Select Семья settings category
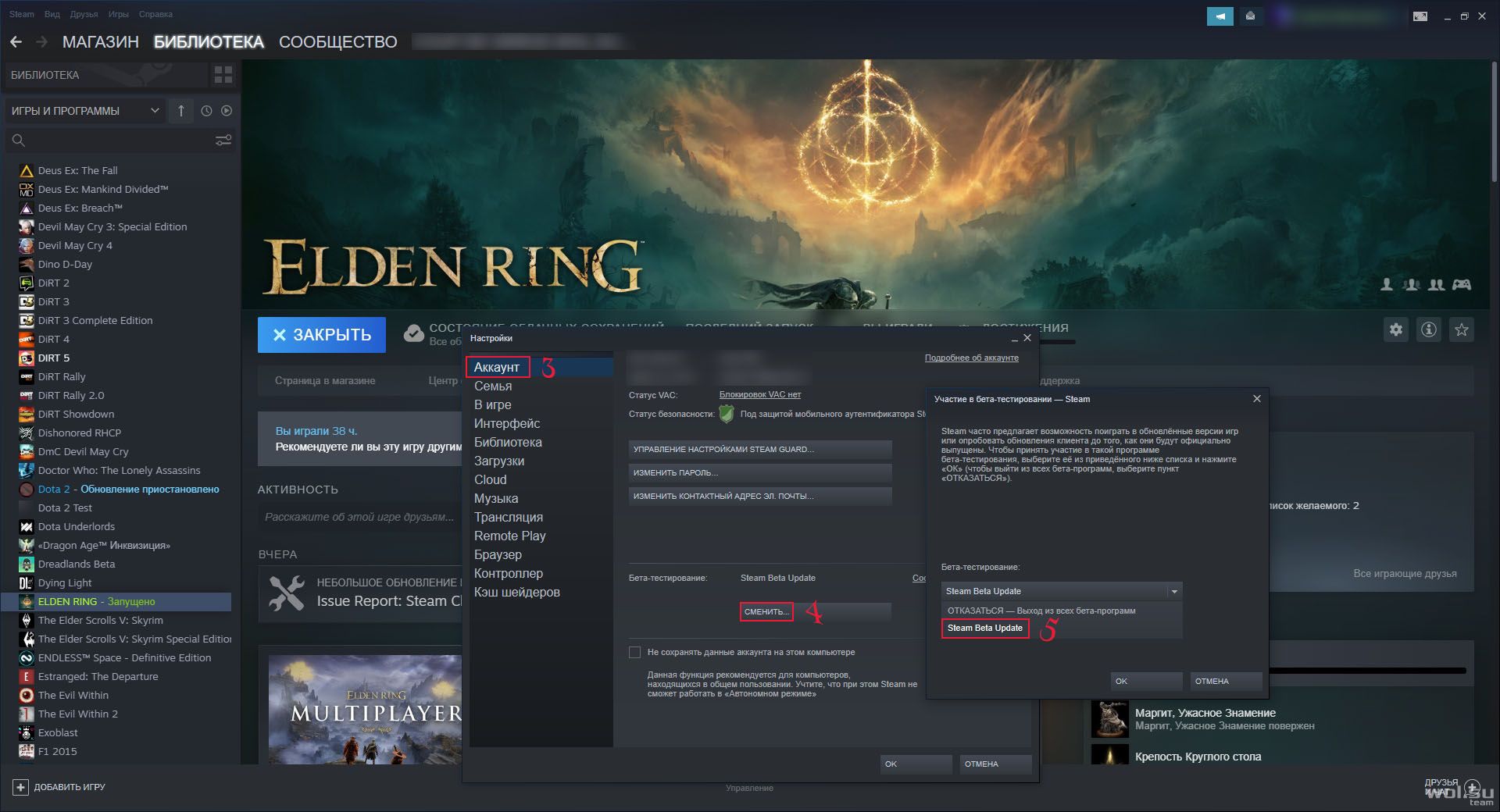This screenshot has width=1500, height=812. coord(493,386)
